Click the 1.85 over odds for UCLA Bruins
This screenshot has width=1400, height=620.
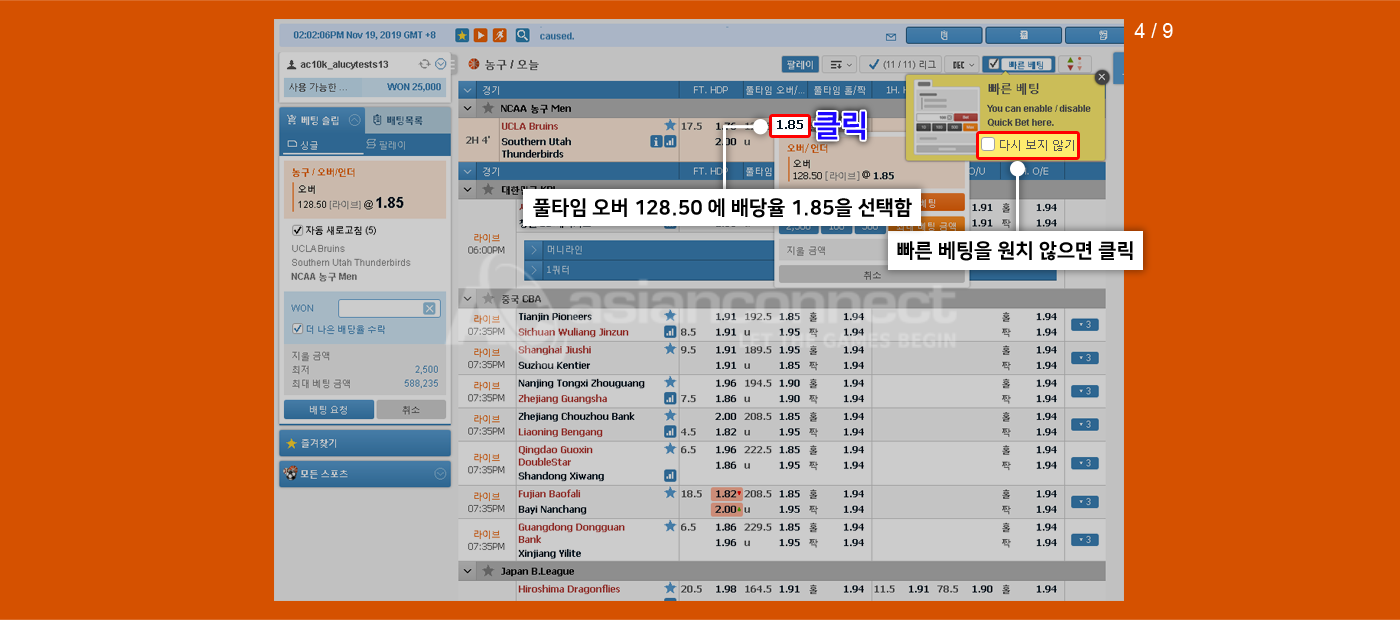pos(789,126)
